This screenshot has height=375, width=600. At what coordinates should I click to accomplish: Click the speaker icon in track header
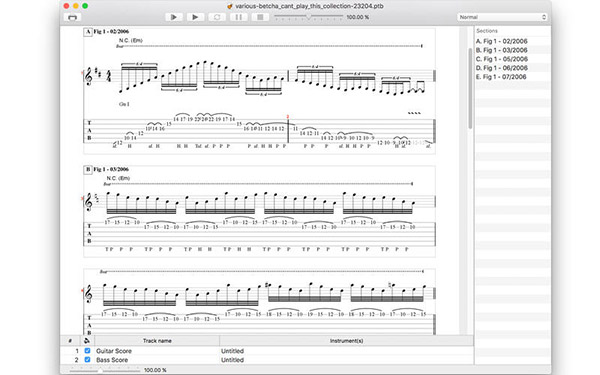click(x=87, y=341)
